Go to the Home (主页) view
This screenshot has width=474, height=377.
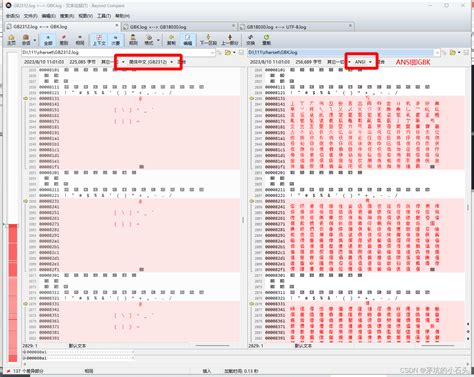(x=11, y=40)
